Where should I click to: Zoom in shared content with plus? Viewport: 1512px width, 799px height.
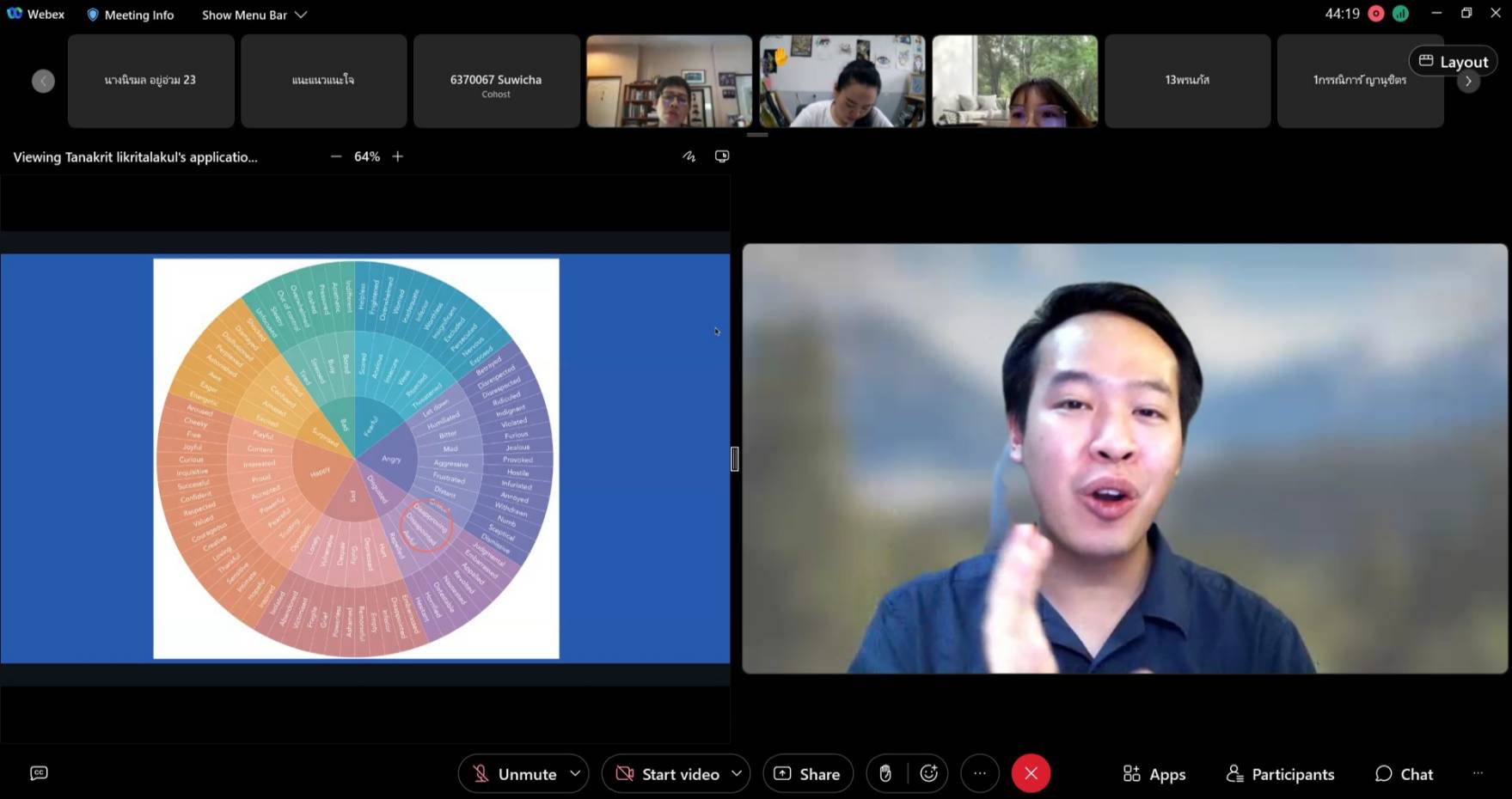398,156
